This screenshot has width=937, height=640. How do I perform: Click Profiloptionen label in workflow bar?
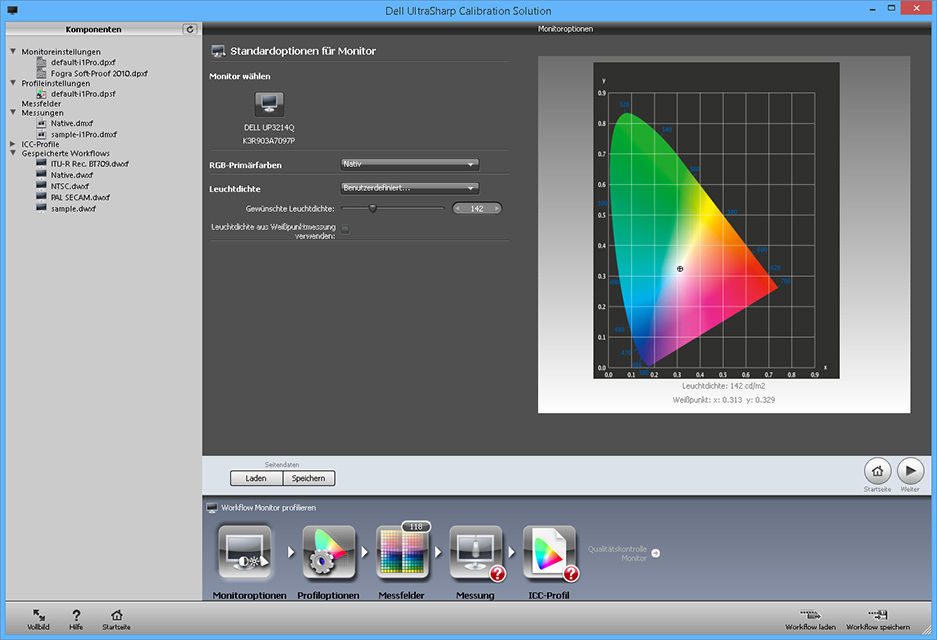pos(328,595)
